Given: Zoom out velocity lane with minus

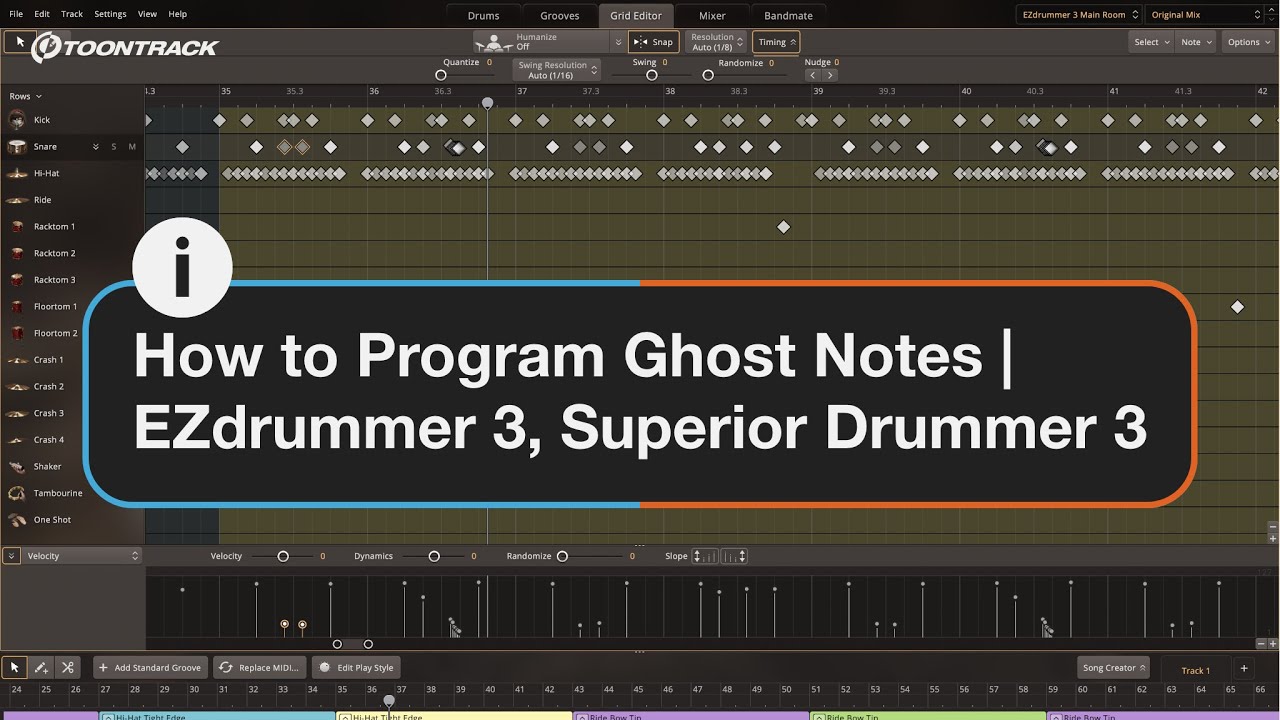Looking at the screenshot, I should tap(1261, 644).
